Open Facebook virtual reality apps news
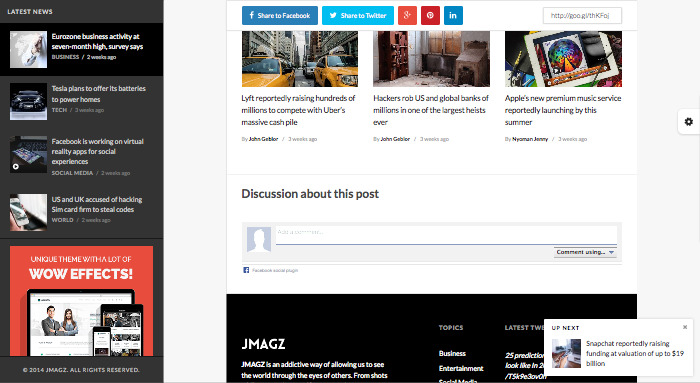This screenshot has width=700, height=383. (97, 151)
